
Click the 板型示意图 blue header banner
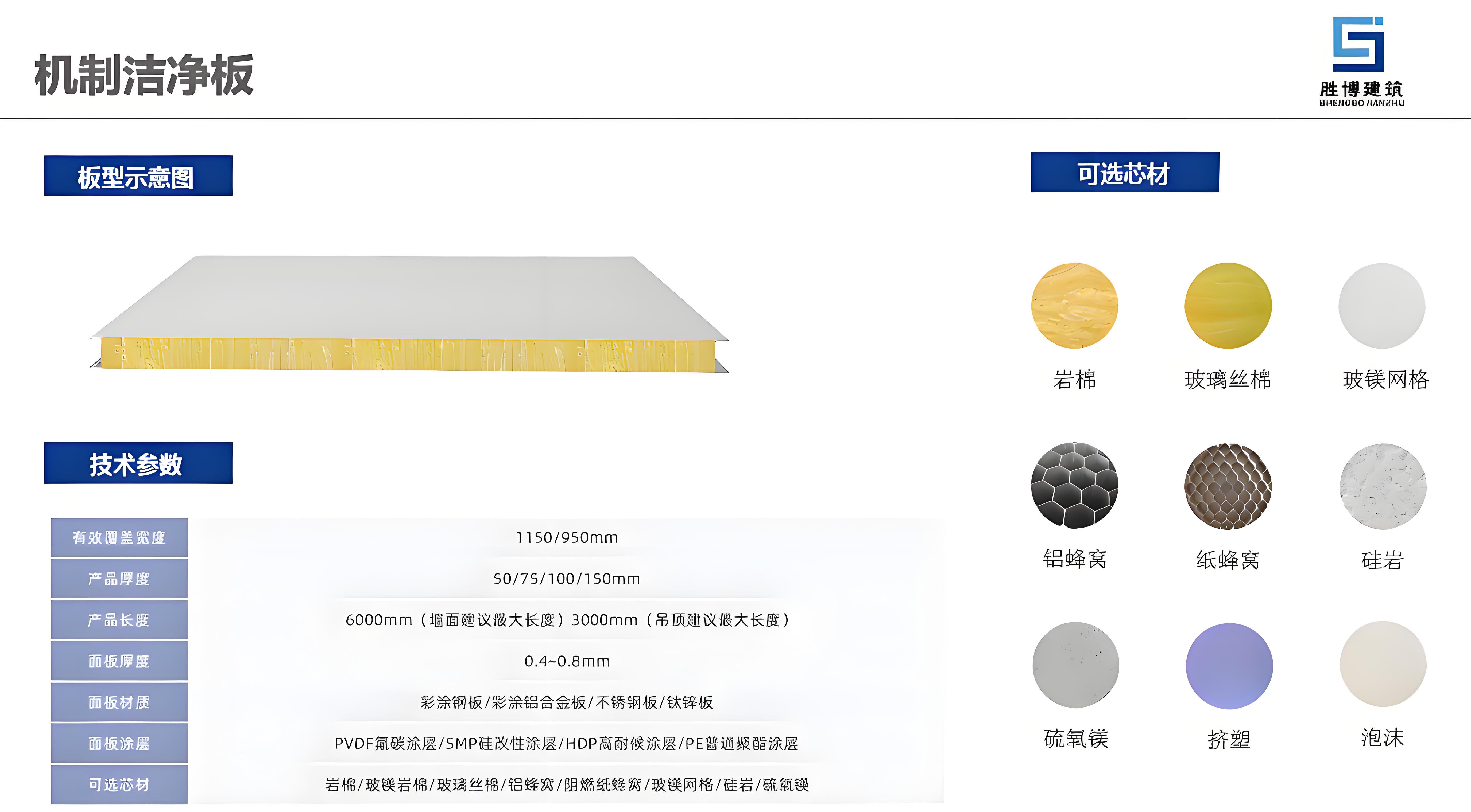pyautogui.click(x=138, y=176)
